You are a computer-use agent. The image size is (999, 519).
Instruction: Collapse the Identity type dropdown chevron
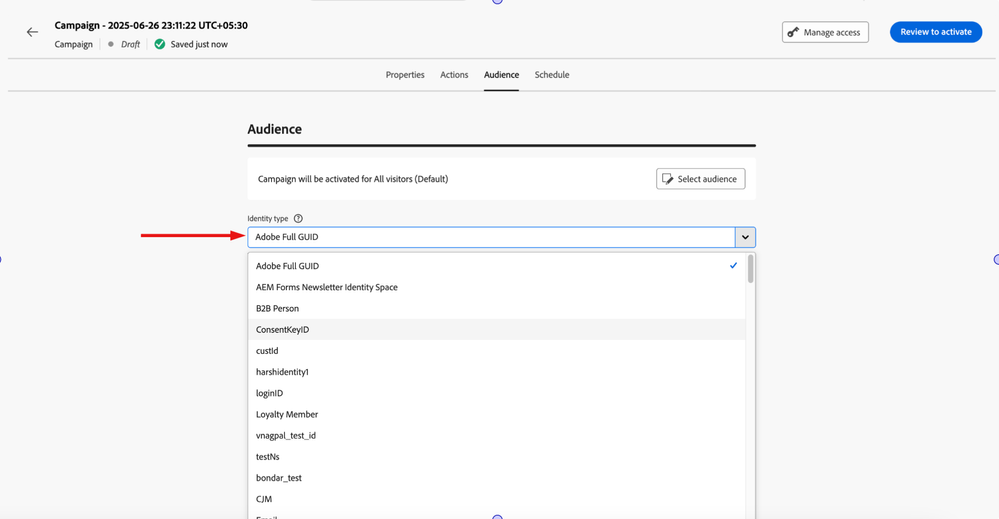[745, 237]
